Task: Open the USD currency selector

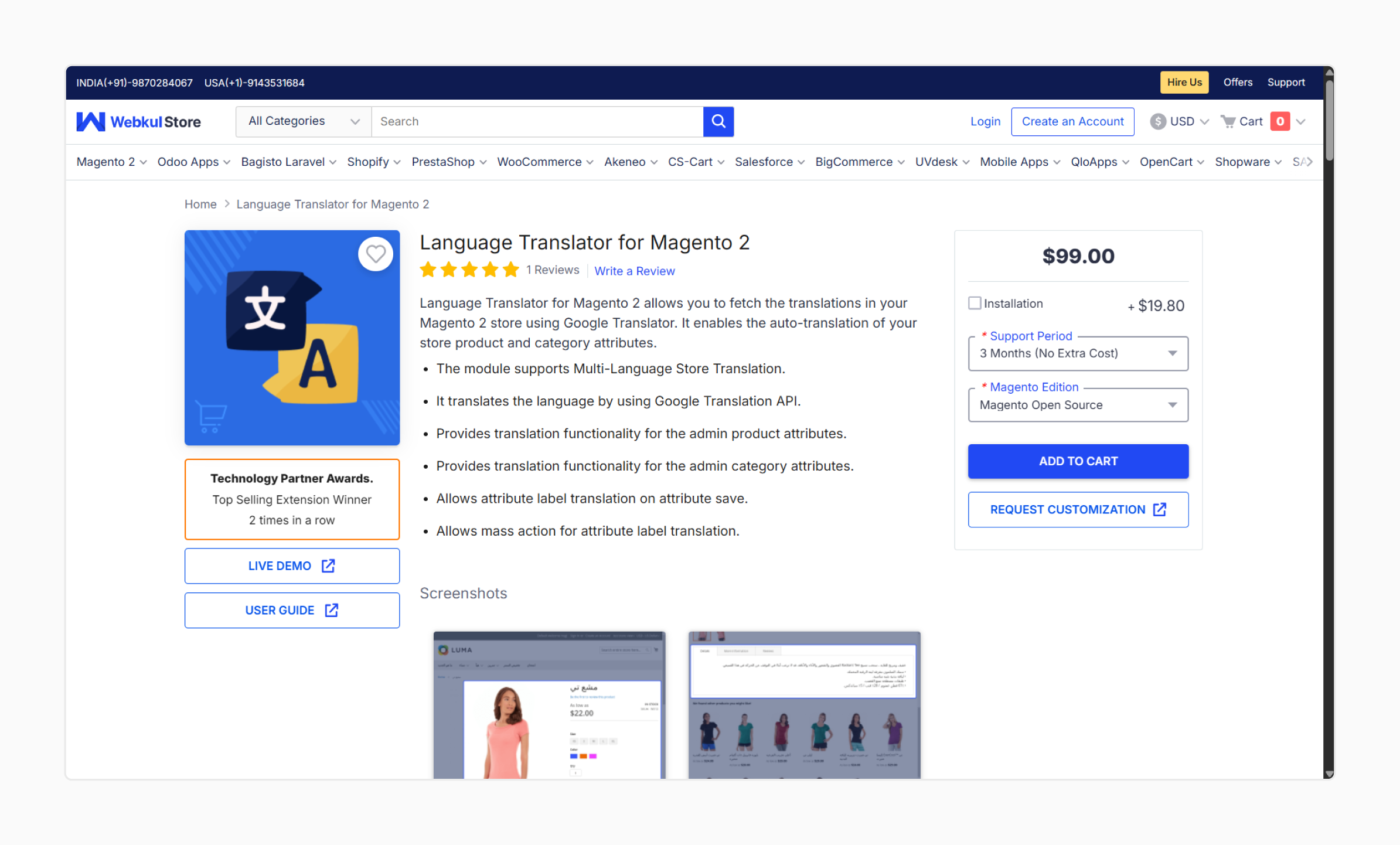Action: tap(1179, 121)
